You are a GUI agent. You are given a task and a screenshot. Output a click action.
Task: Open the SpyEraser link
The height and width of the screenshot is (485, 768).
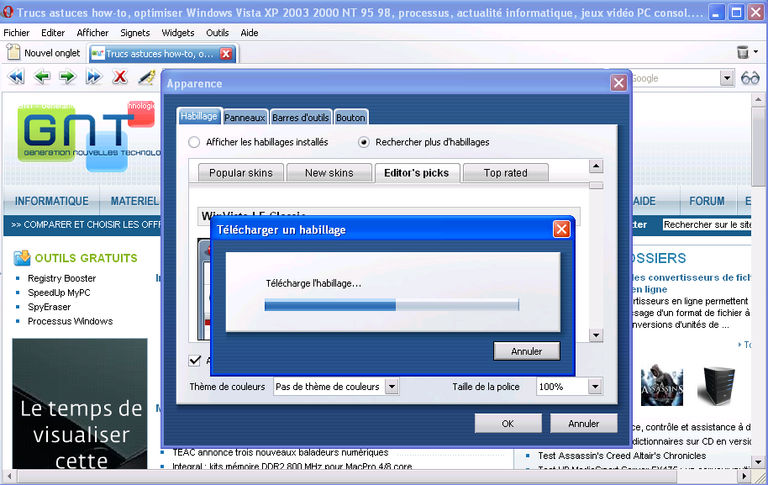(x=49, y=307)
